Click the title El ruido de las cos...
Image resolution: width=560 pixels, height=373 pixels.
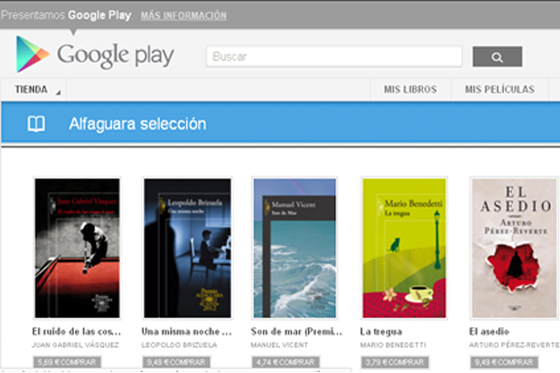point(76,332)
